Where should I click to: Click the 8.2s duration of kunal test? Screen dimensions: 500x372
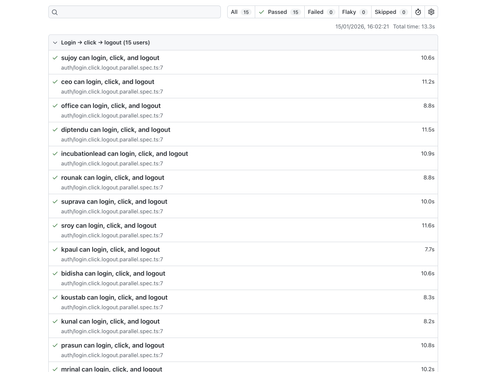tap(429, 322)
